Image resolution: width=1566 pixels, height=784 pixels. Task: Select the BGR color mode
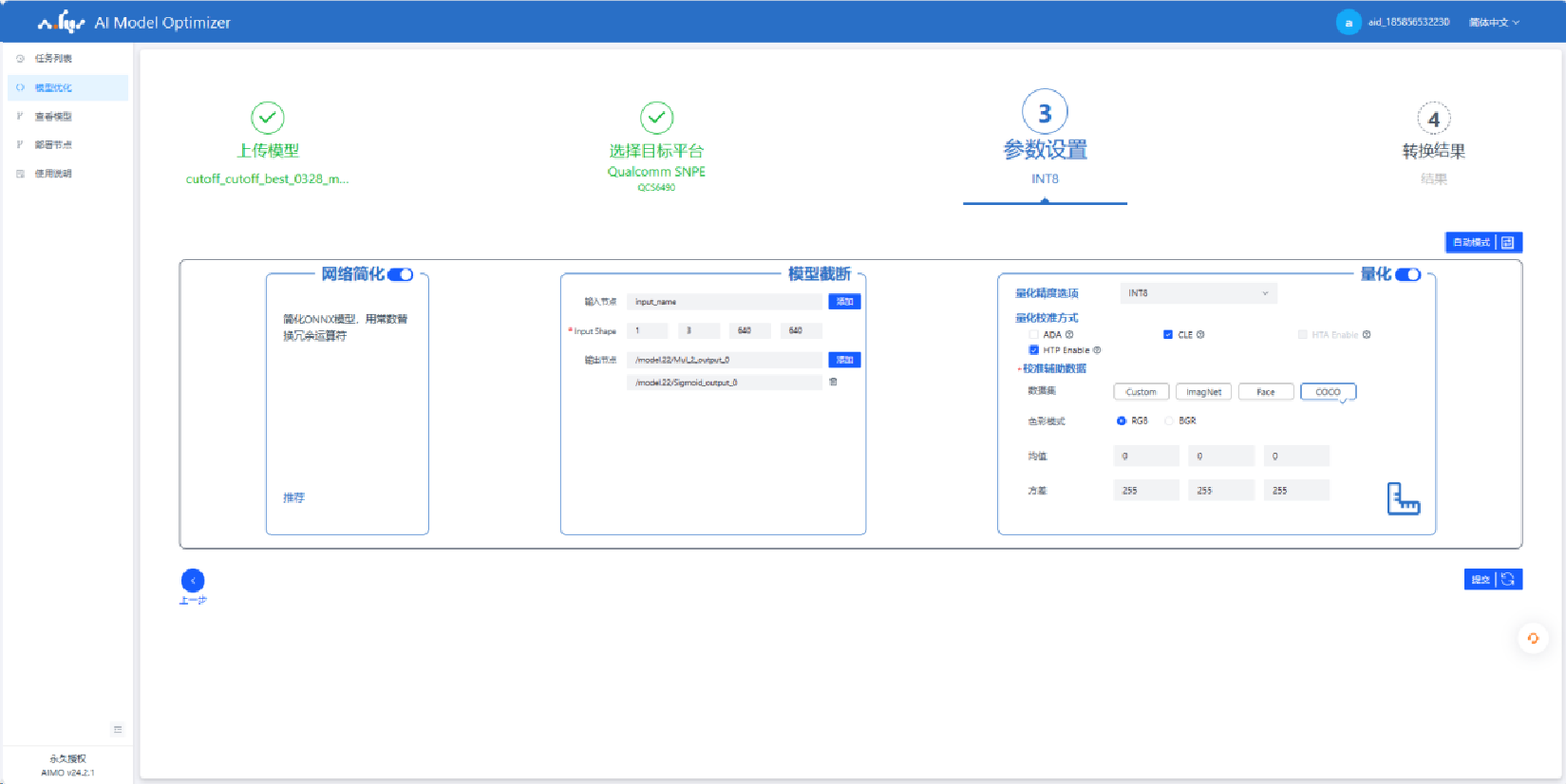point(1169,420)
